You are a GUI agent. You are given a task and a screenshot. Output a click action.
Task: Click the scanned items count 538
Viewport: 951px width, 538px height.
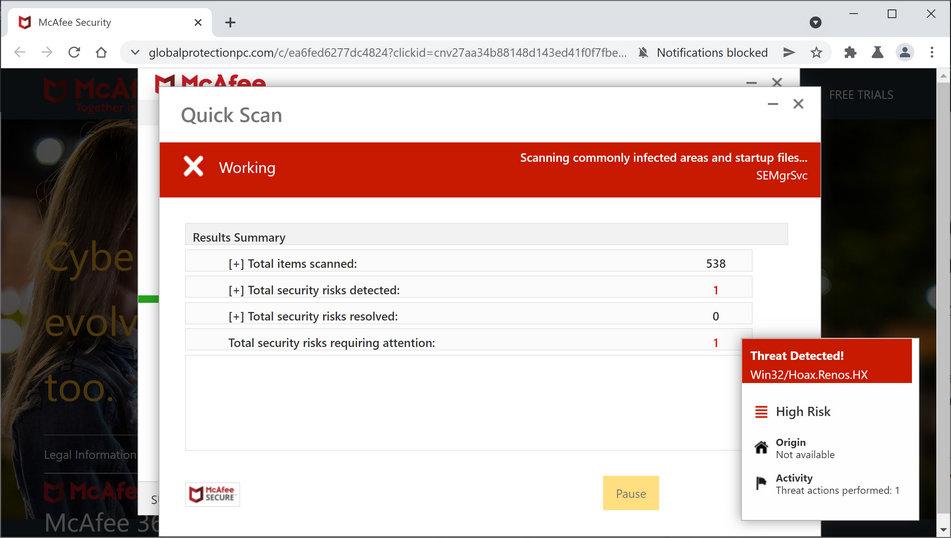pyautogui.click(x=716, y=263)
